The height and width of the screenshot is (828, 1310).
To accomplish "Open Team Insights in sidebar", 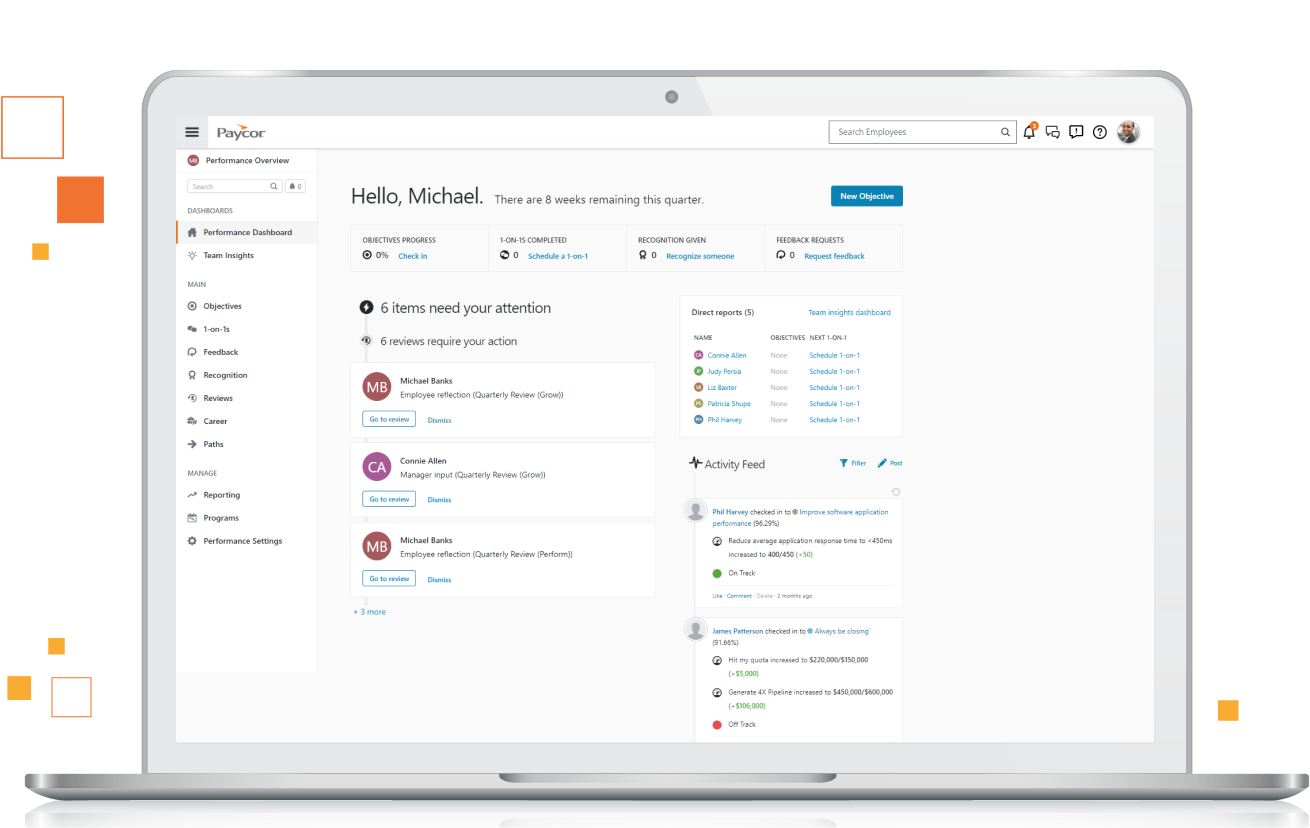I will (x=228, y=255).
